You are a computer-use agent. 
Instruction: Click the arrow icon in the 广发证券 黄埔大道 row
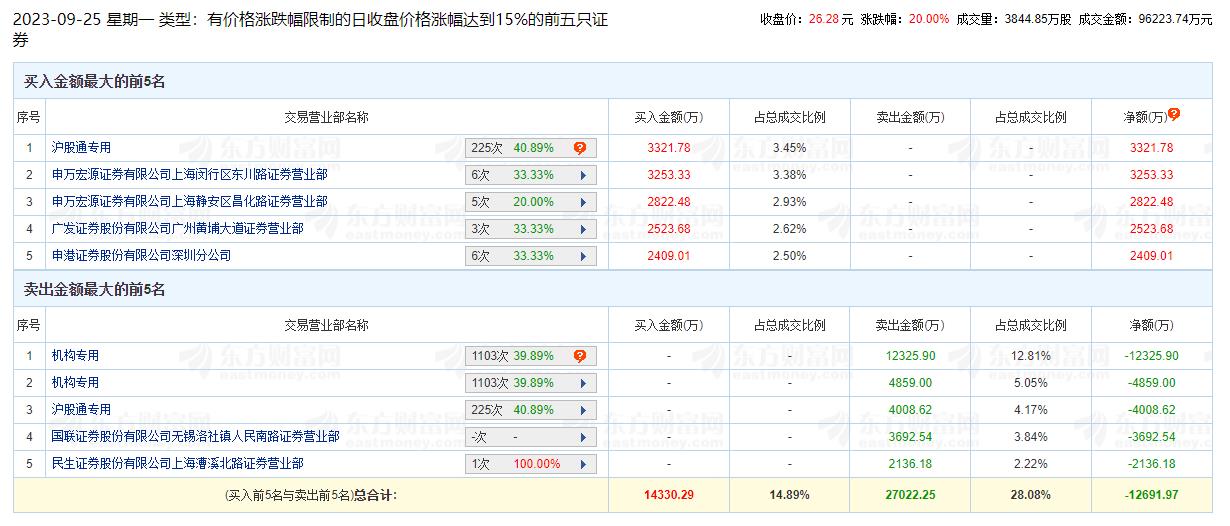coord(583,229)
